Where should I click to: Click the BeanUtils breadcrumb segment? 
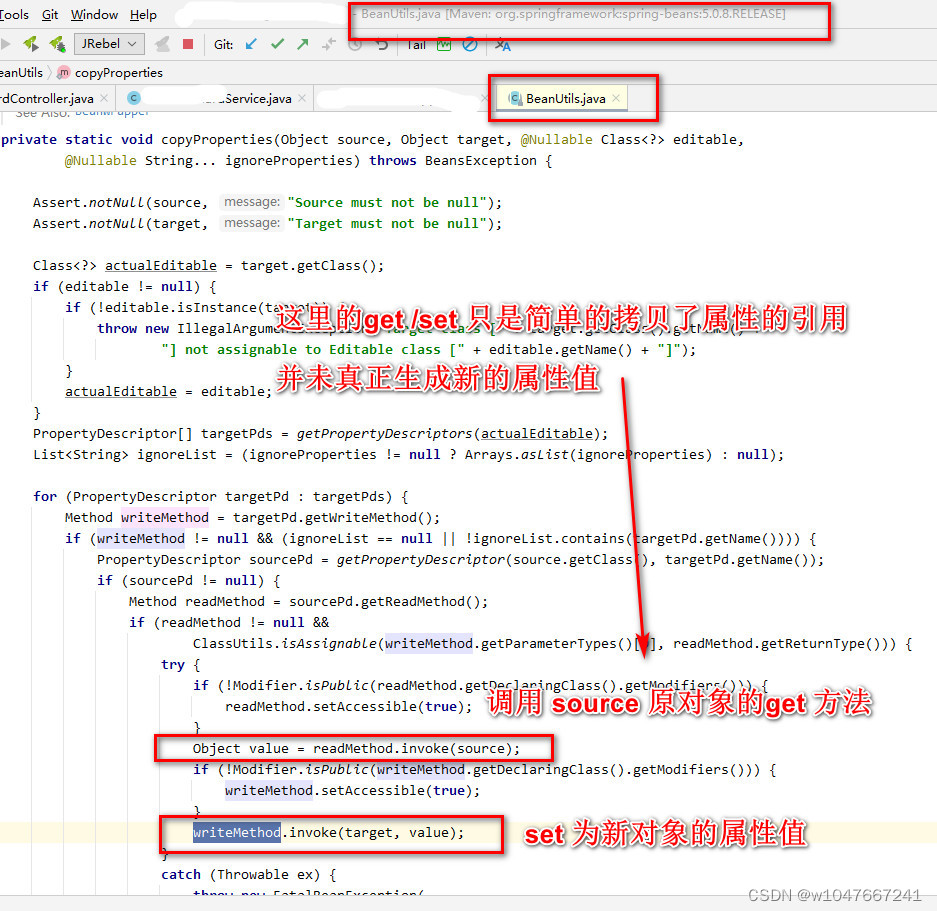[x=22, y=72]
